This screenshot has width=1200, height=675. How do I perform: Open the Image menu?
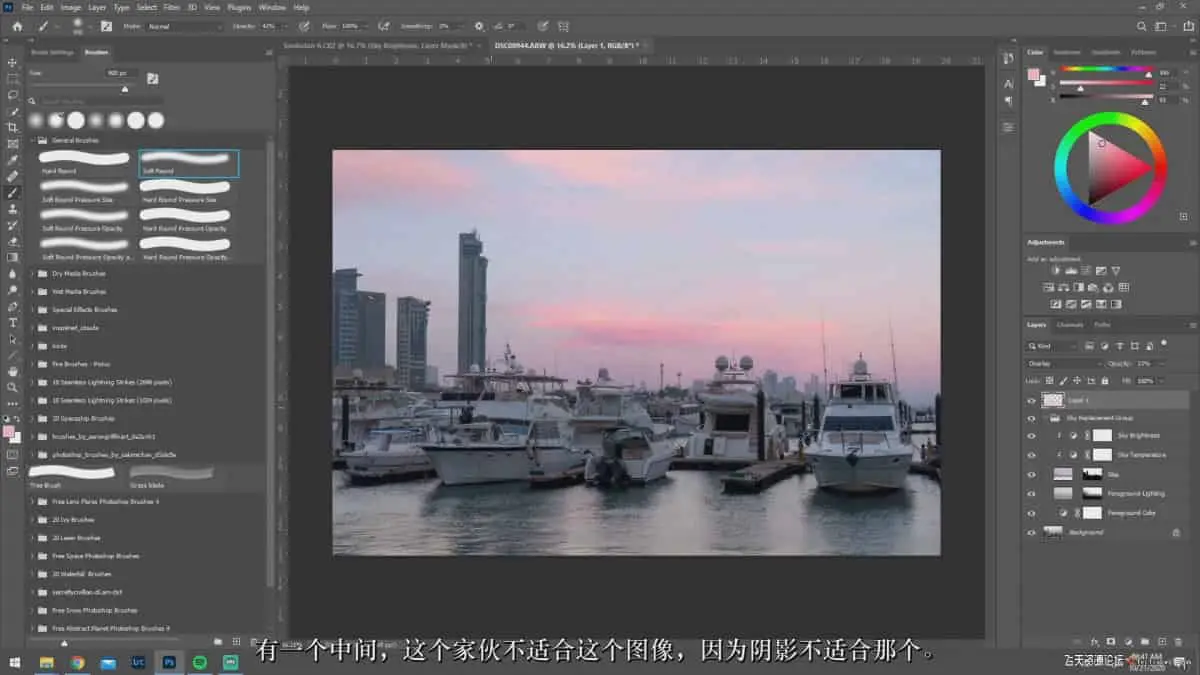[x=70, y=7]
